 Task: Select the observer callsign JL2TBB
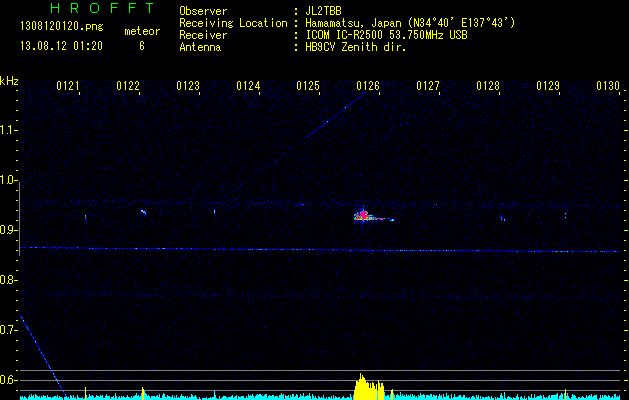324,11
